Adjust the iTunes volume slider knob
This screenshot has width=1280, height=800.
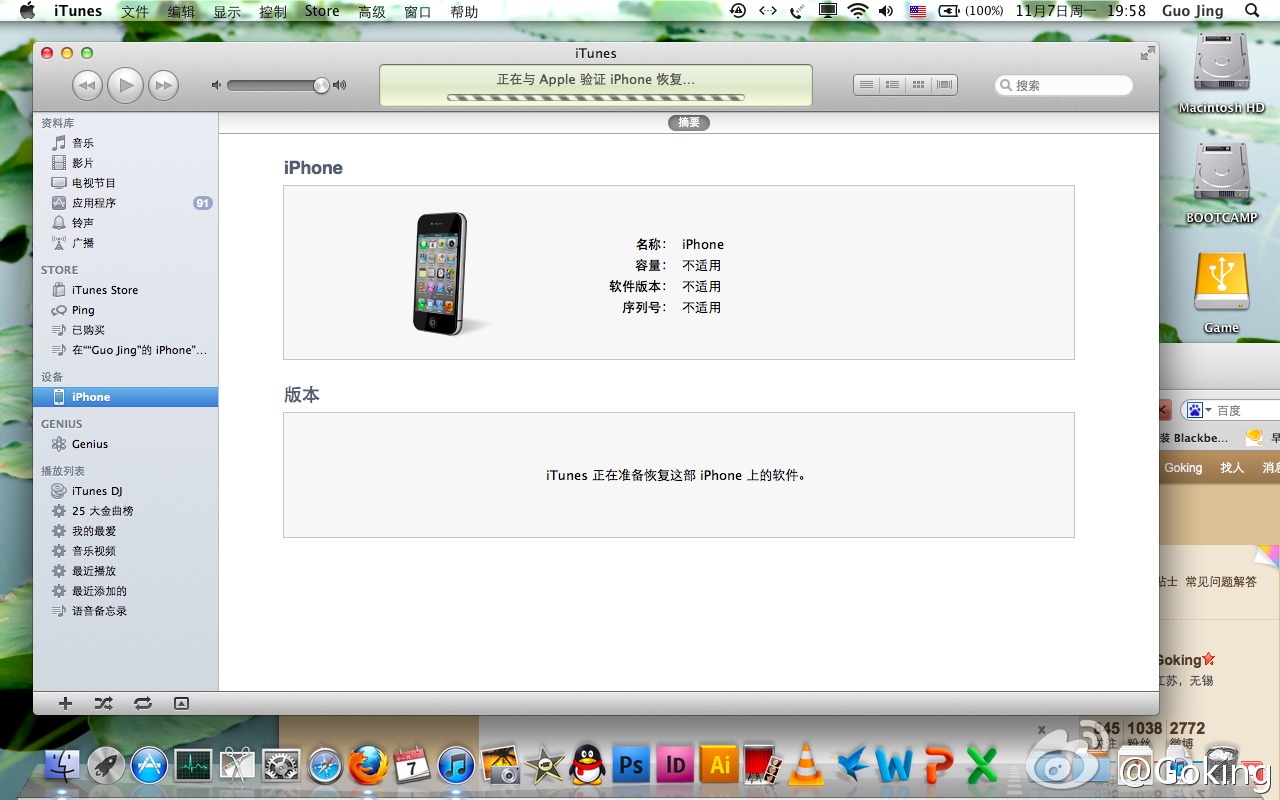321,85
